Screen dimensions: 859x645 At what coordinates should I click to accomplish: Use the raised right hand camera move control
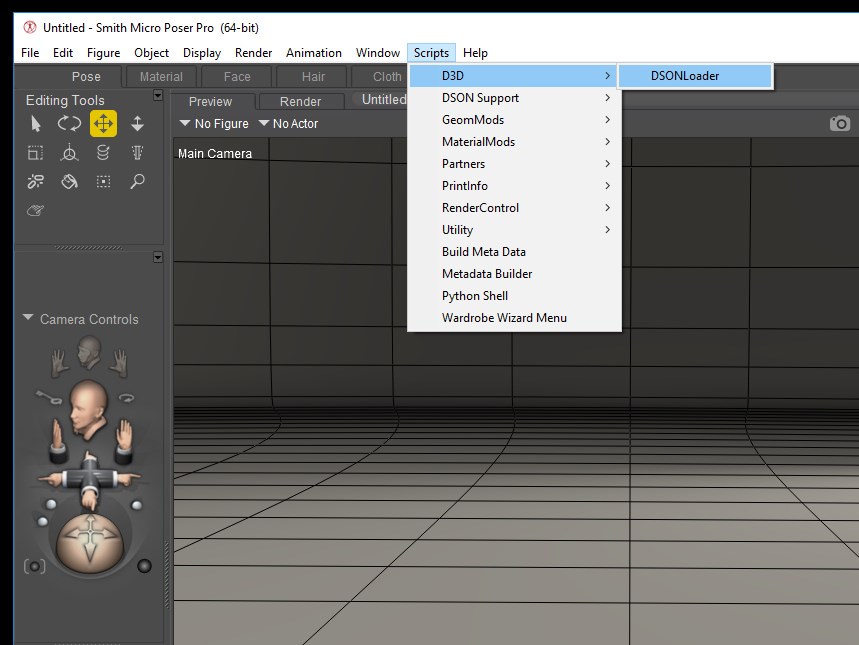[x=124, y=442]
